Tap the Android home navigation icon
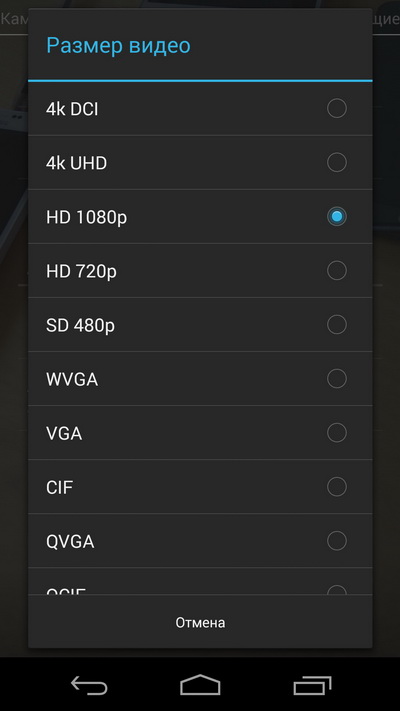 pos(200,685)
